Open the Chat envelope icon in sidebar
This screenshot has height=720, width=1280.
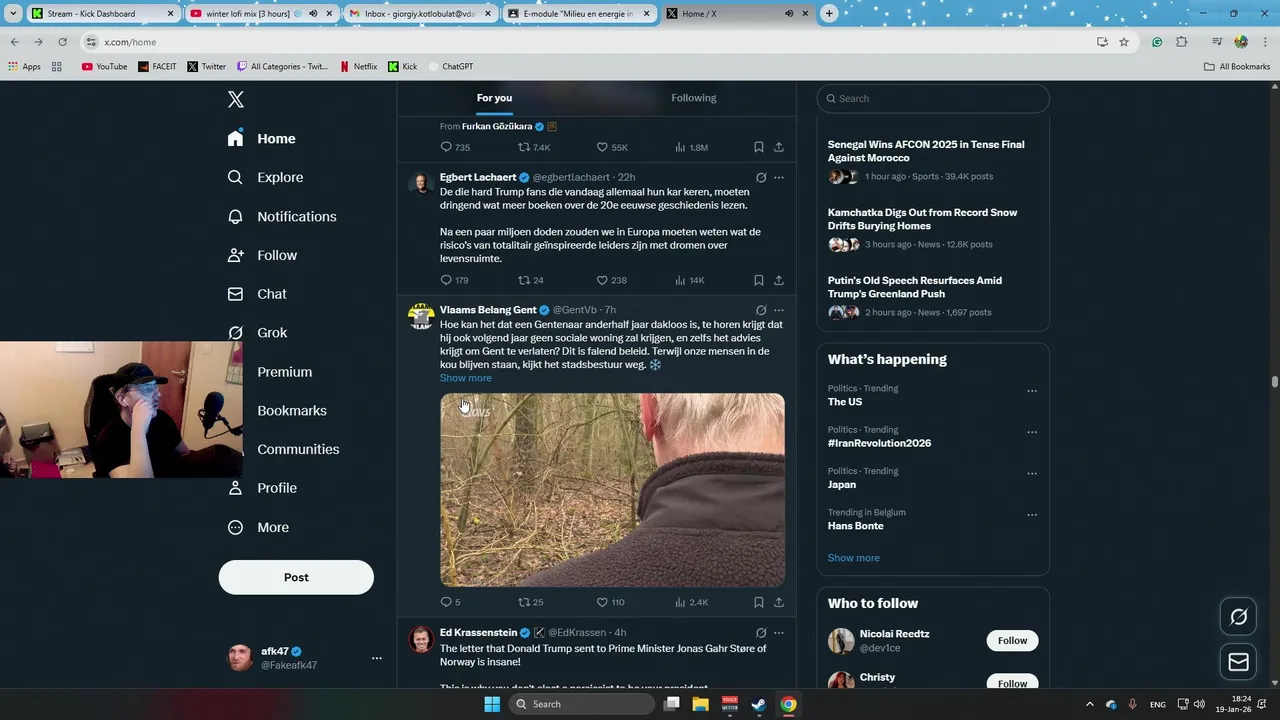pyautogui.click(x=235, y=294)
